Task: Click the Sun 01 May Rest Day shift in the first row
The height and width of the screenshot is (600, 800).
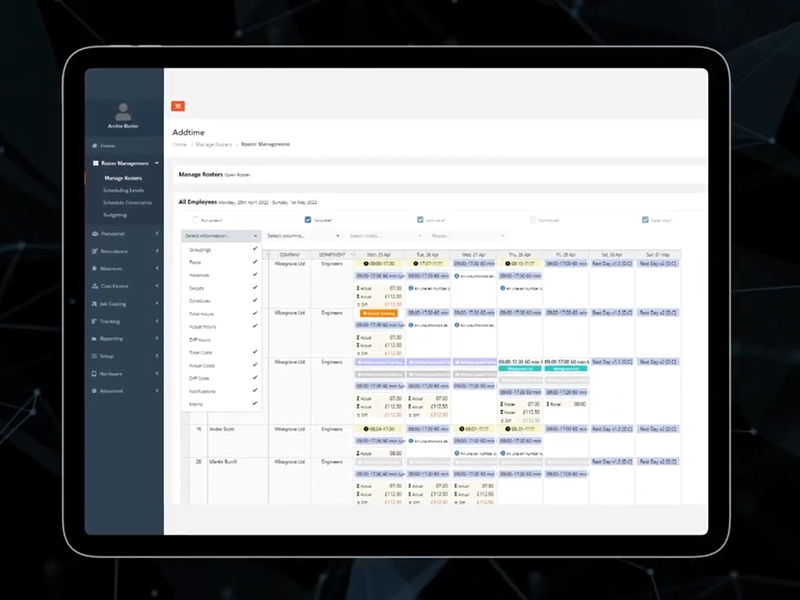Action: pyautogui.click(x=658, y=264)
